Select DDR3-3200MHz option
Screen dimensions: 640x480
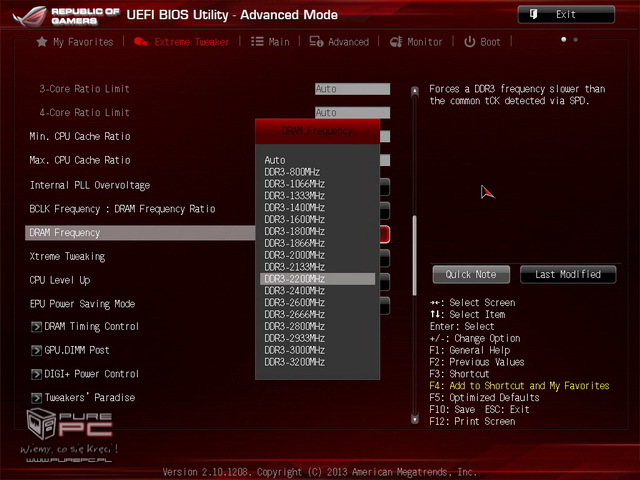pos(295,362)
